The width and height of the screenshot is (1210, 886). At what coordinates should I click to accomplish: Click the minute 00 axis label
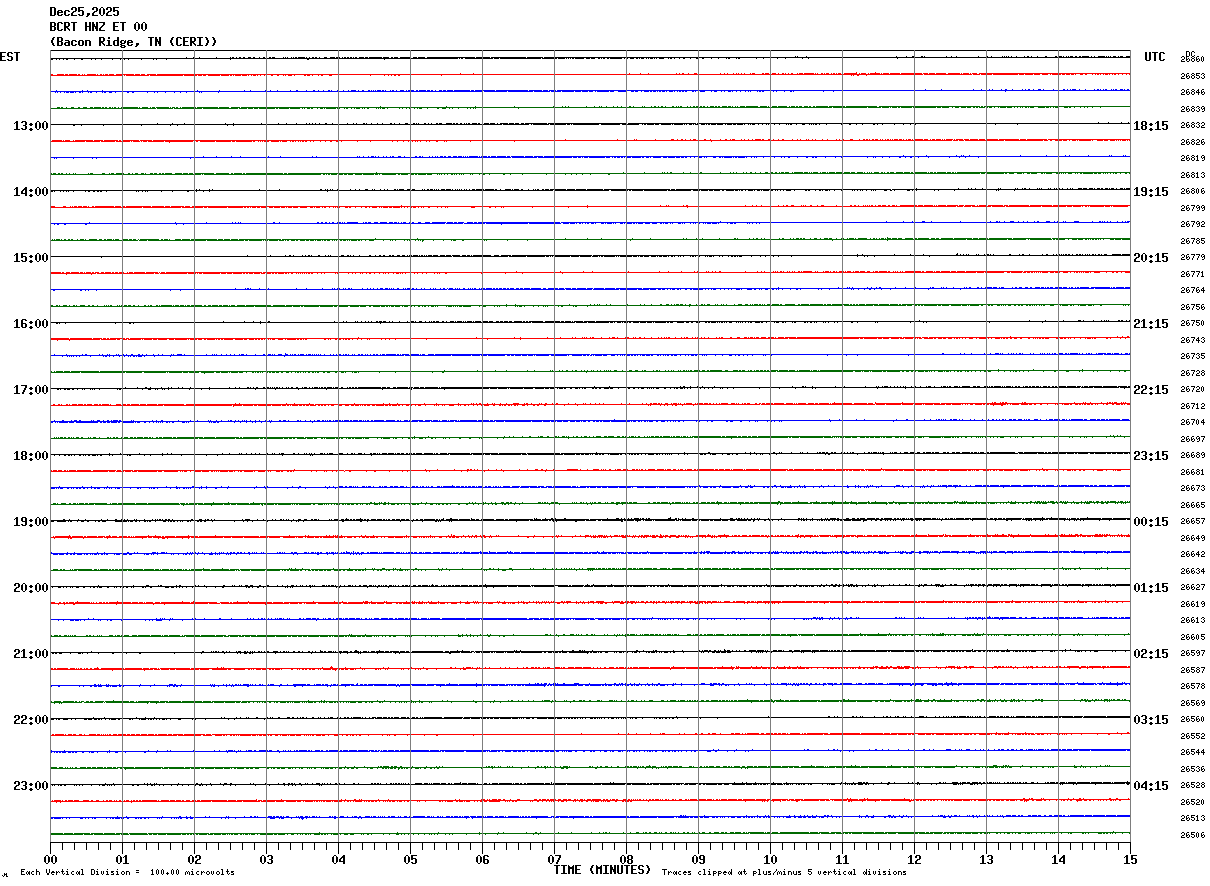point(51,859)
